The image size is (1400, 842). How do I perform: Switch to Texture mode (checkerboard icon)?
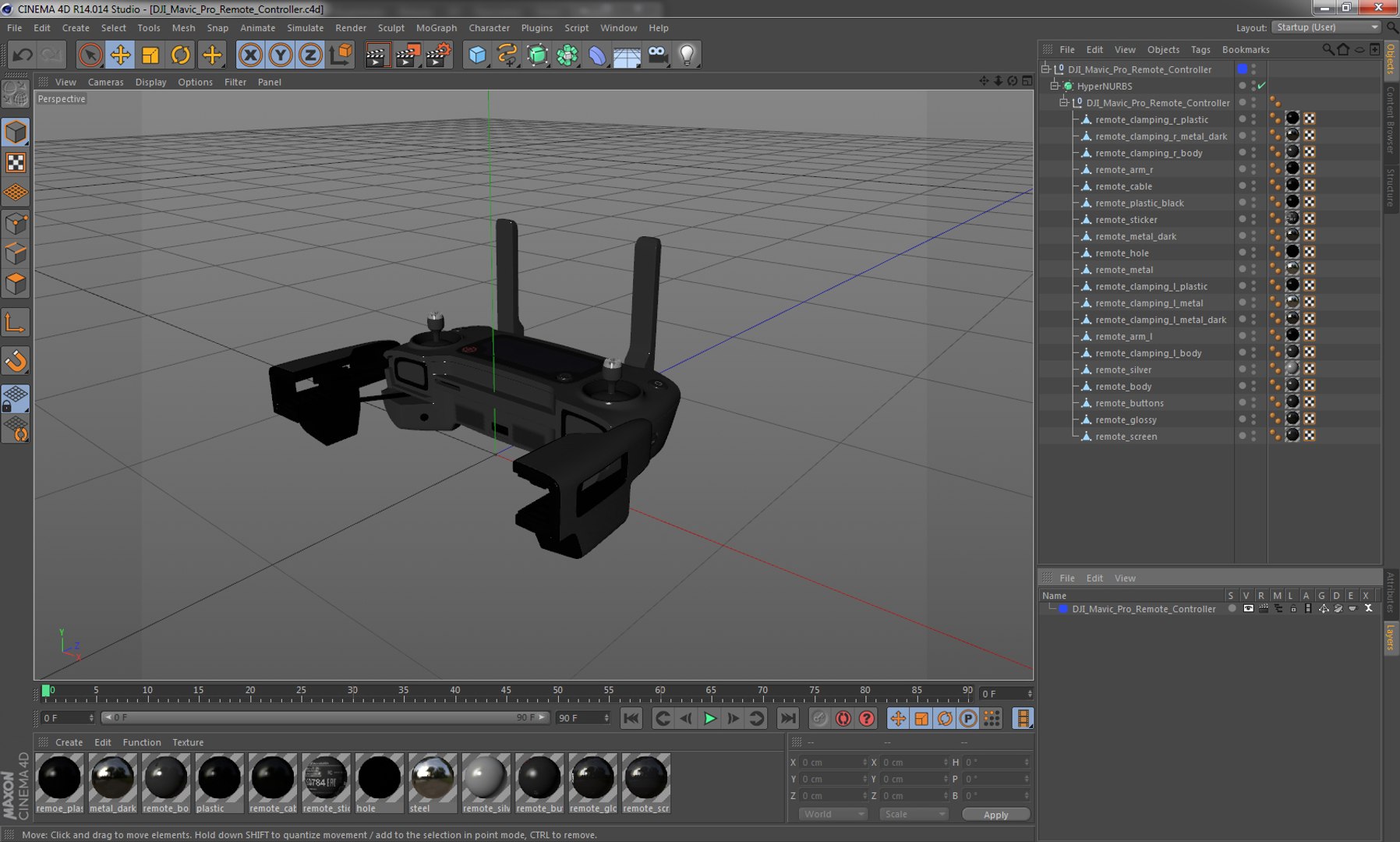[x=16, y=162]
